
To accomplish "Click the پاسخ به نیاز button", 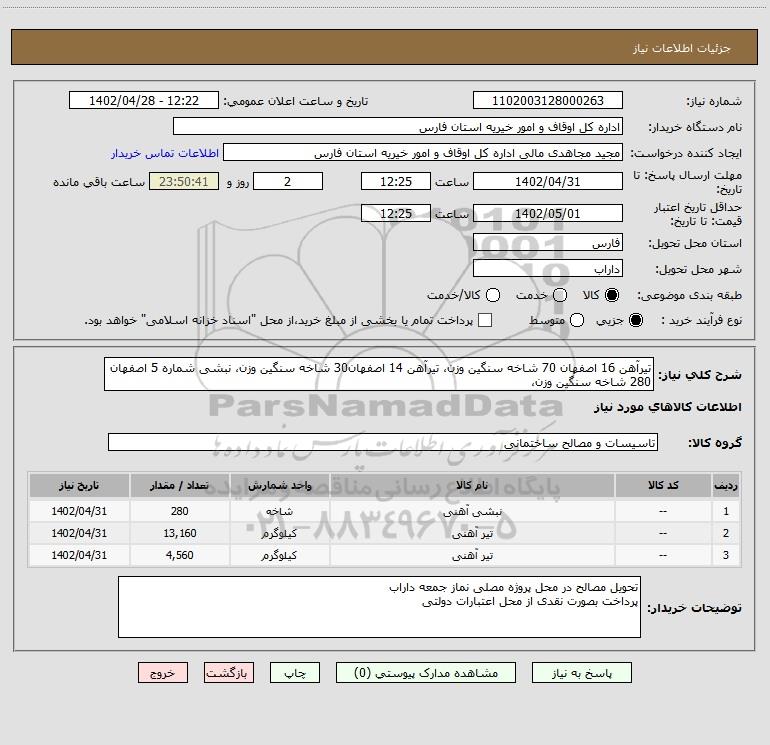I will coord(581,672).
